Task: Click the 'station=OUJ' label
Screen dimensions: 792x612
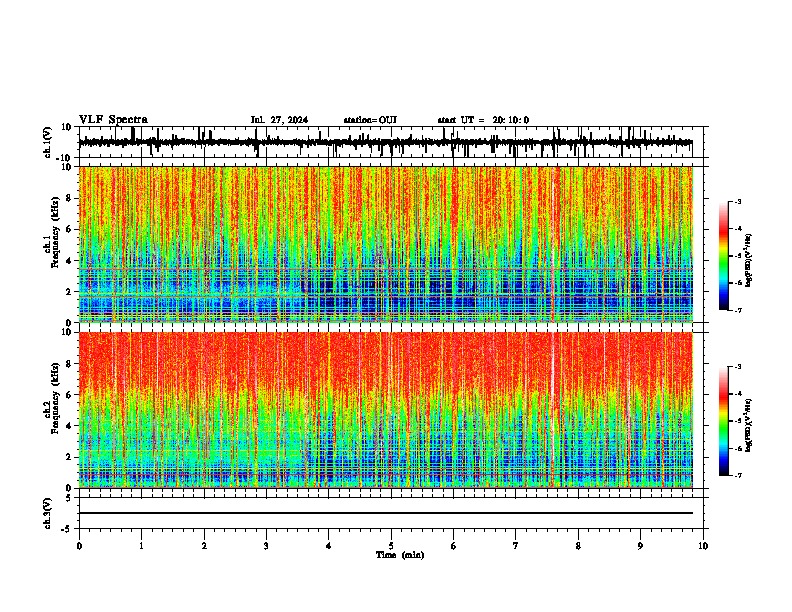Action: 370,120
